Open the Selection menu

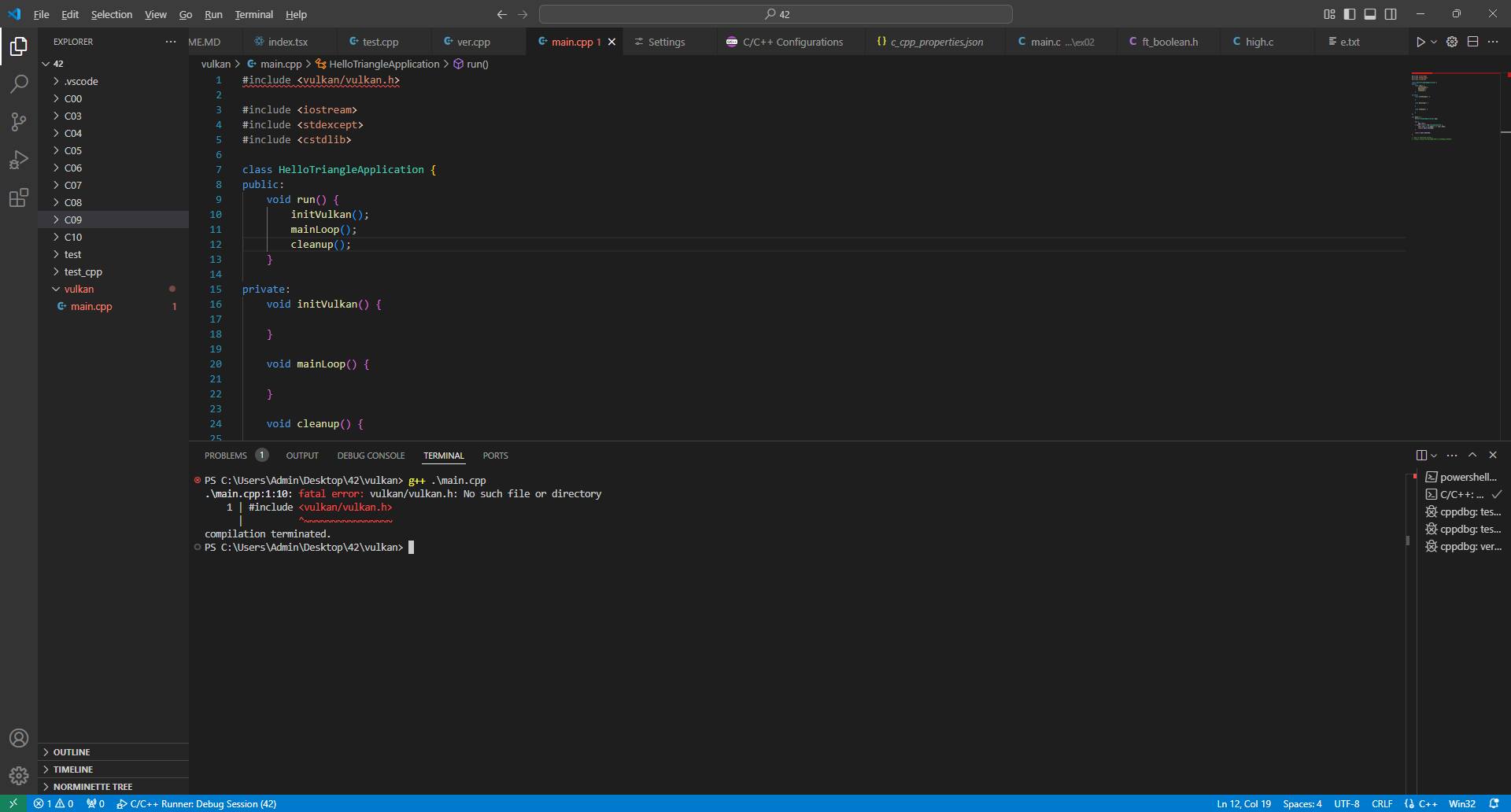112,14
